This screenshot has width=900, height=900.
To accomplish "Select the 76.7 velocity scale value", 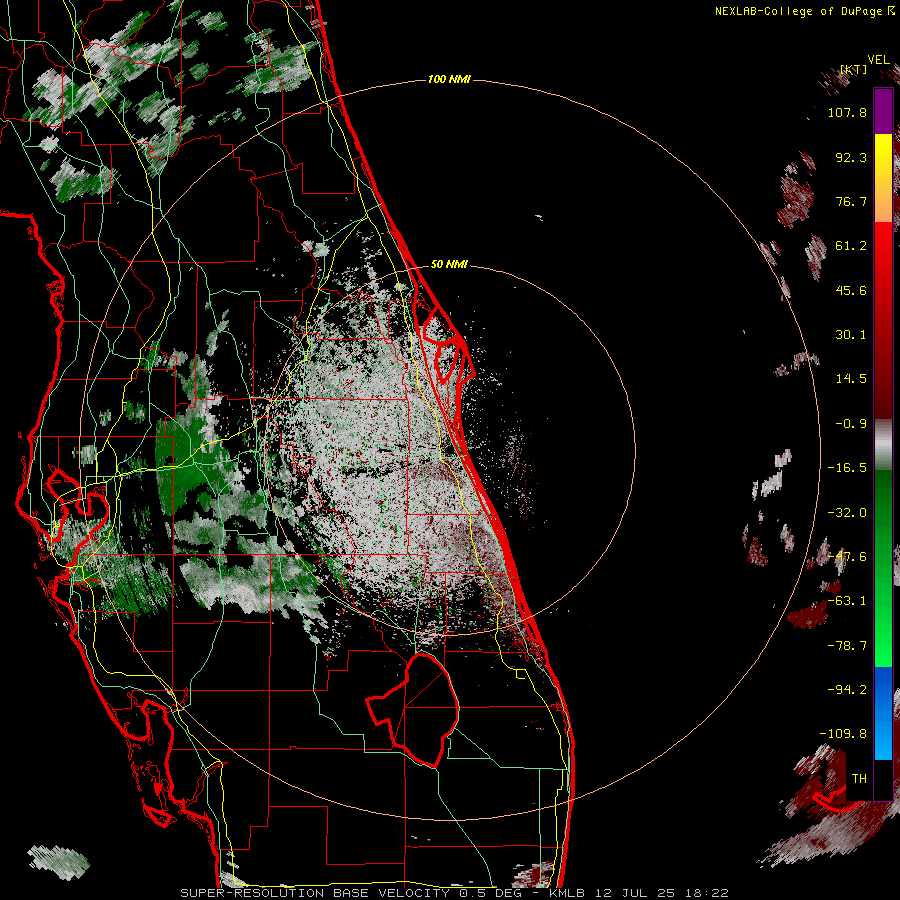I will pos(851,201).
